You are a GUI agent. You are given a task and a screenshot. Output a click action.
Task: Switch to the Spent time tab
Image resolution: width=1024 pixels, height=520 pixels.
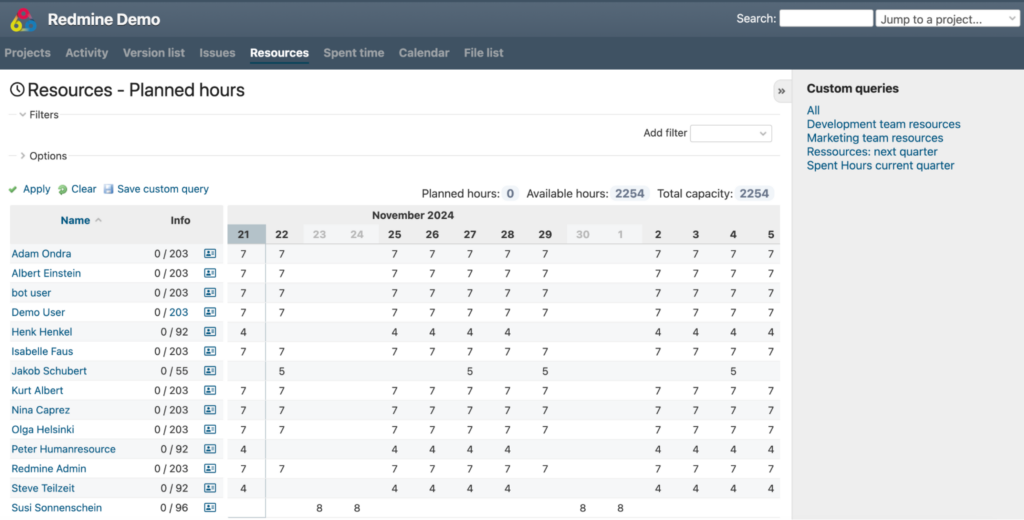353,53
